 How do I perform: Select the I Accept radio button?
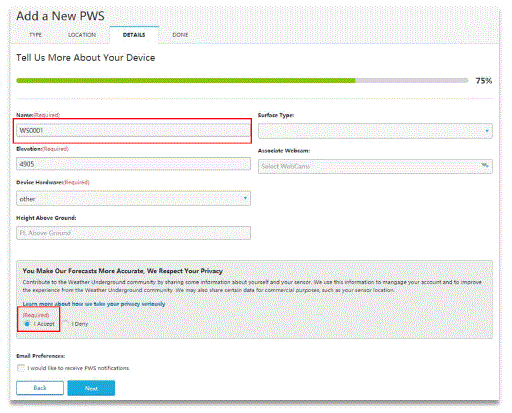(x=27, y=324)
